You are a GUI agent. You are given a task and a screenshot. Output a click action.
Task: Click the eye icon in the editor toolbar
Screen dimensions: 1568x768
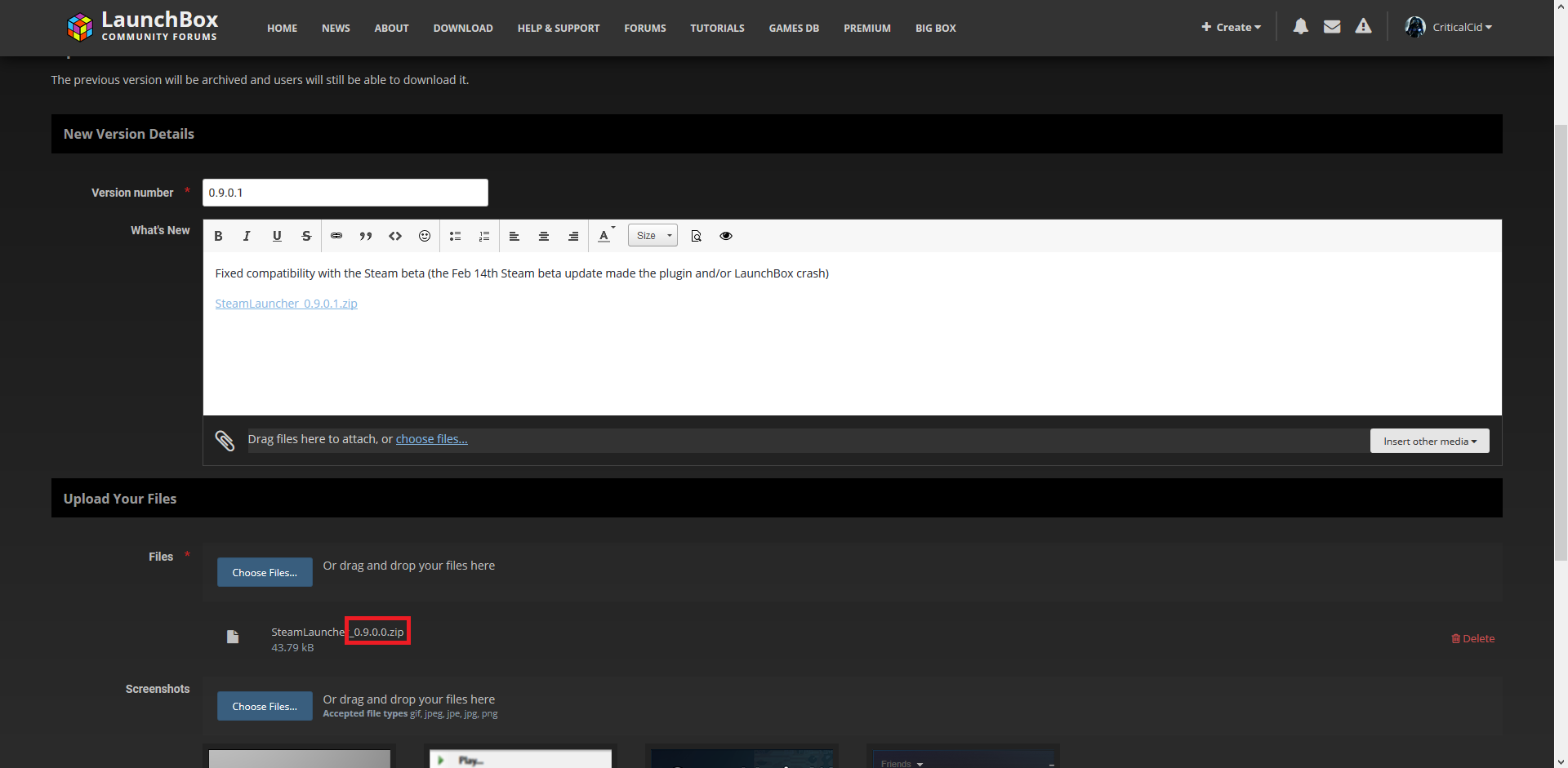[726, 236]
